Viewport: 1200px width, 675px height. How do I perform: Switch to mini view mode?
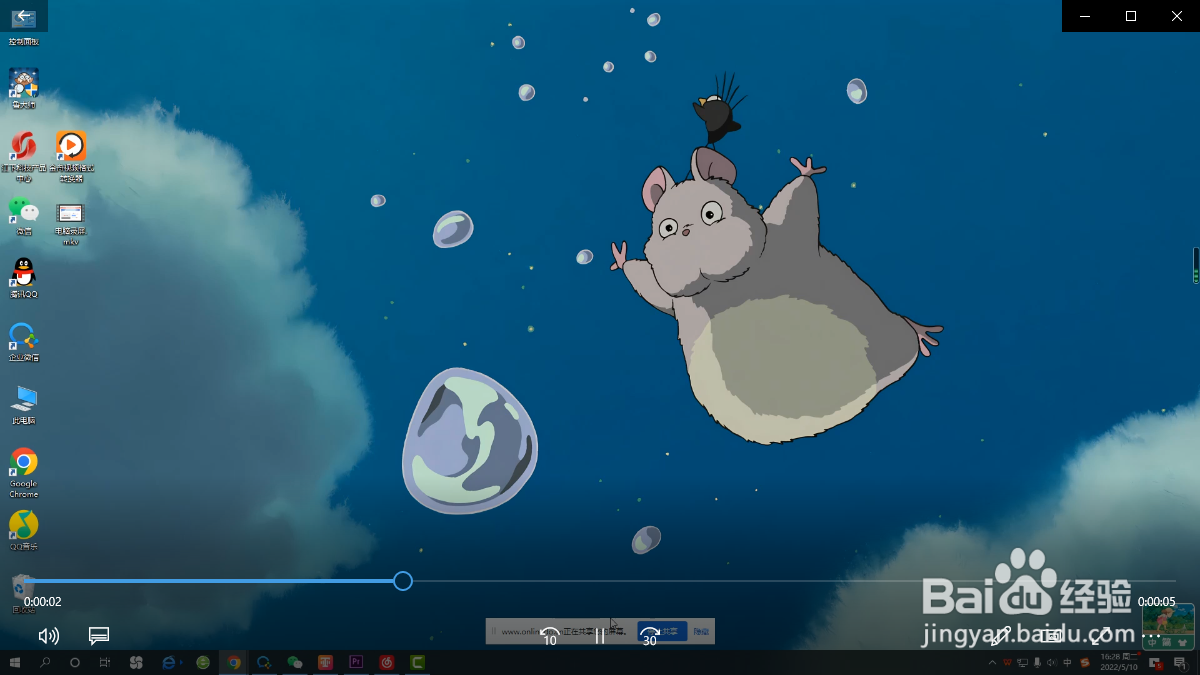click(1051, 635)
